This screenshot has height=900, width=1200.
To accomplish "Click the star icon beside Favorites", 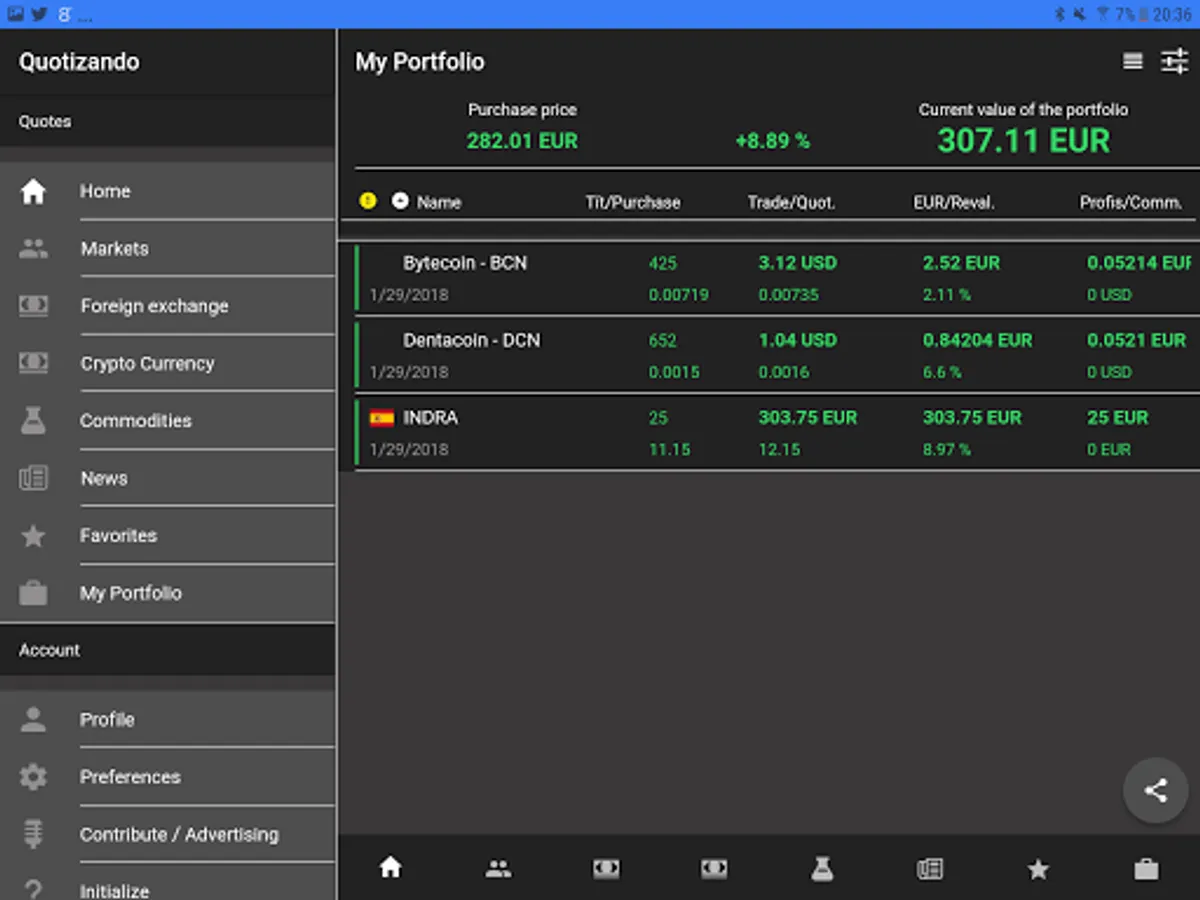I will point(33,536).
